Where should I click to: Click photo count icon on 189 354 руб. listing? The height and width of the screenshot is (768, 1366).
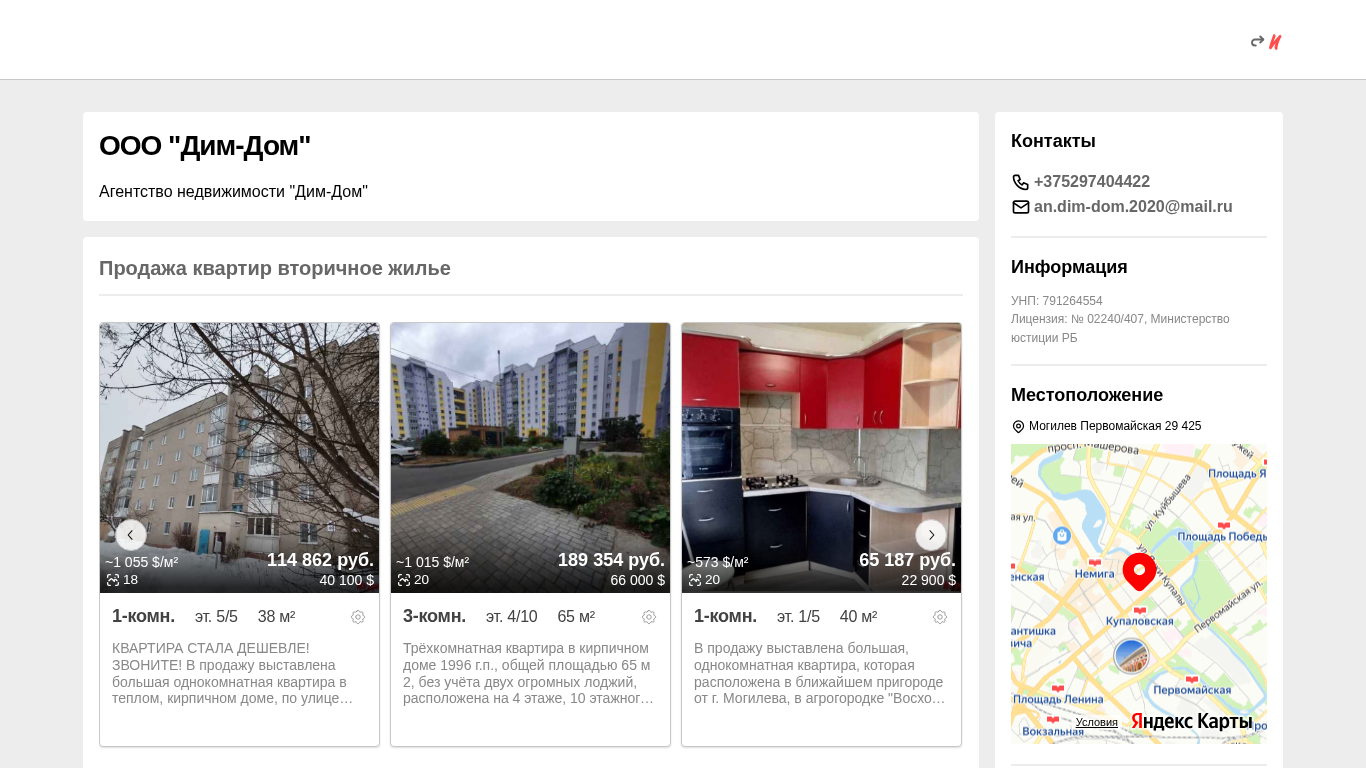pyautogui.click(x=404, y=580)
